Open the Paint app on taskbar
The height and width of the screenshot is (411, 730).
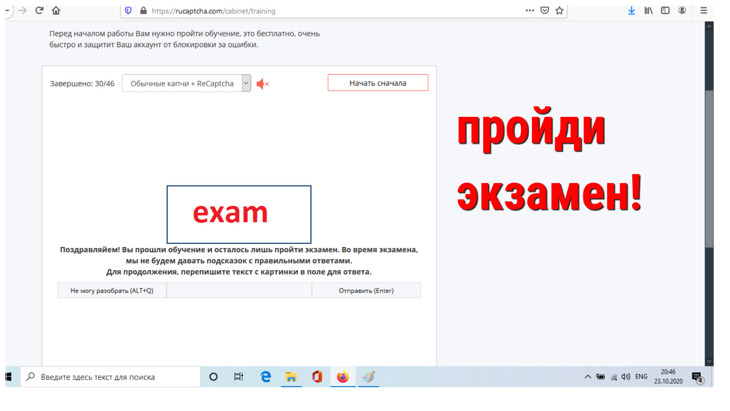click(368, 377)
